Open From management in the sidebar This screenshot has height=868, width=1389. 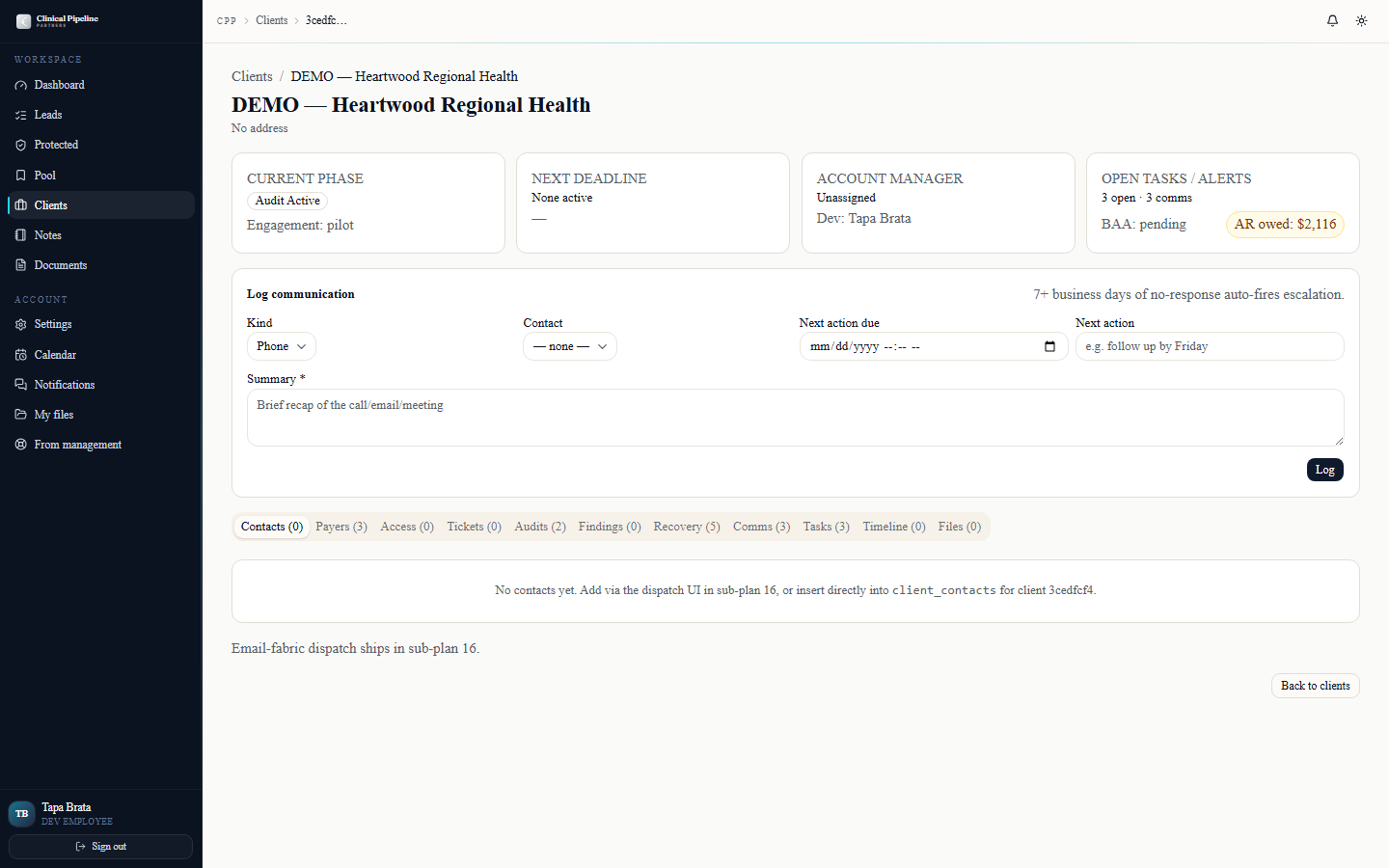tap(100, 445)
